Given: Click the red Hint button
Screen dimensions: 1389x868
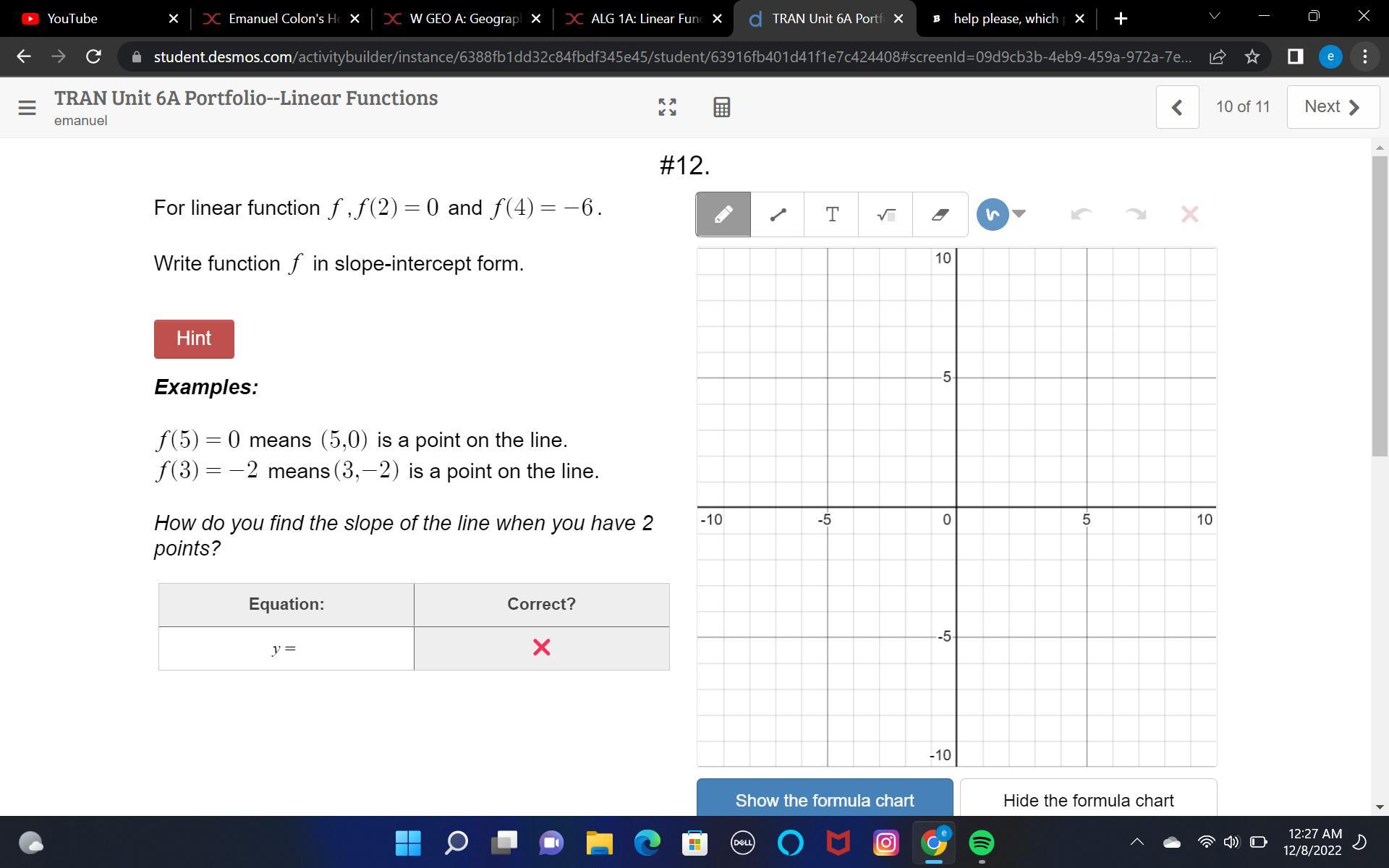Looking at the screenshot, I should click(194, 339).
